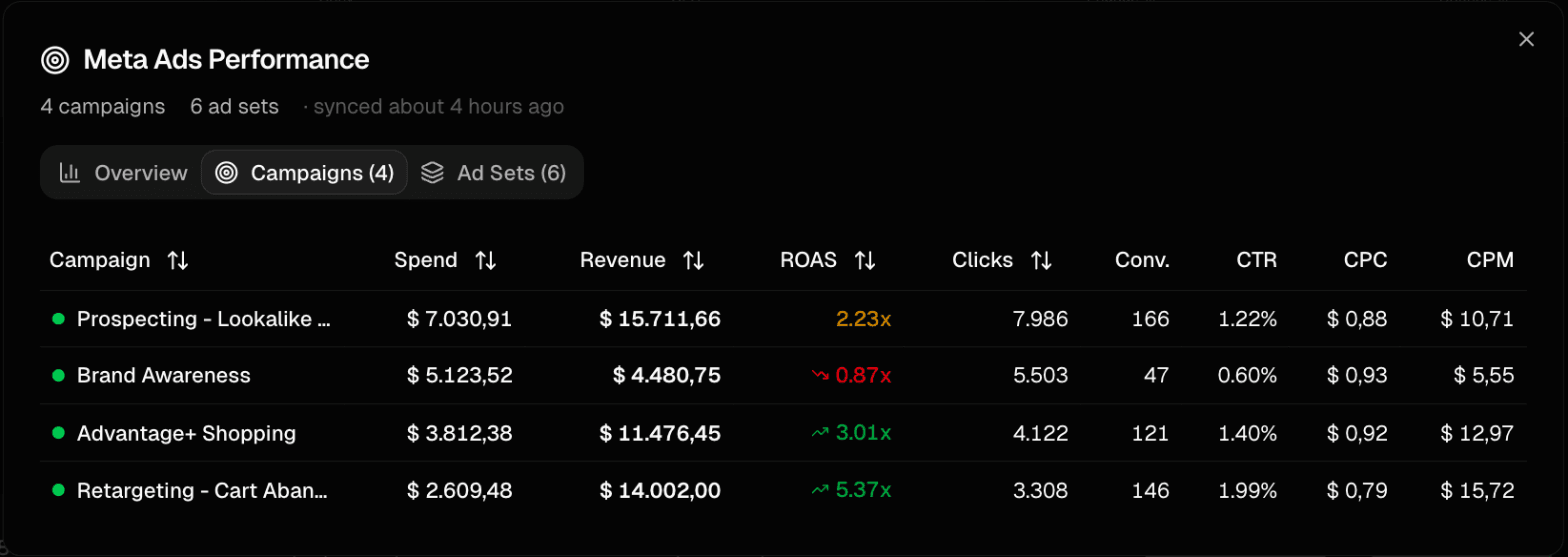This screenshot has width=1568, height=557.
Task: Click green status dot for Advantage+ Shopping
Action: [x=57, y=433]
